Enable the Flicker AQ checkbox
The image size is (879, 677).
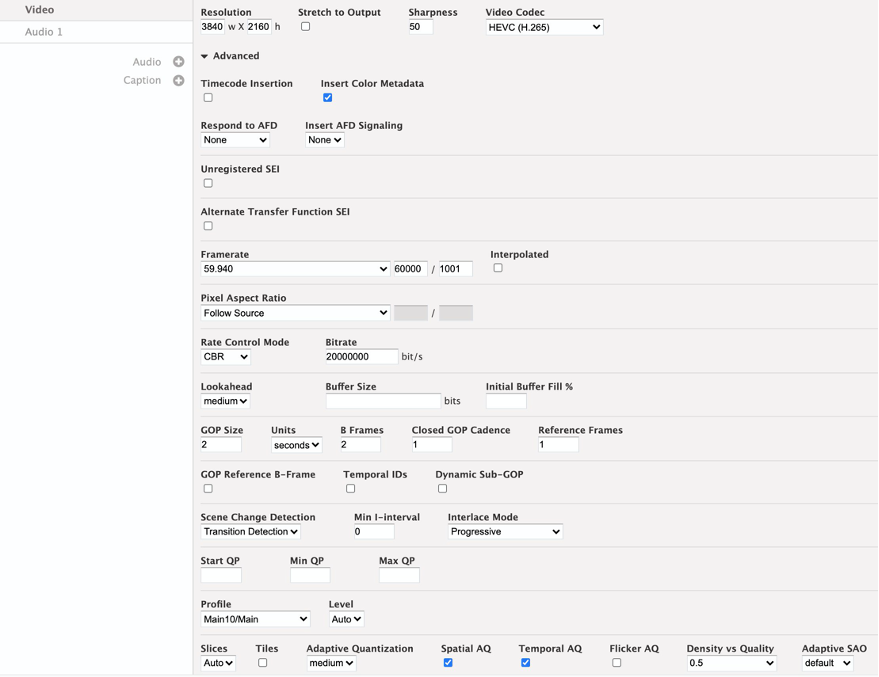click(617, 662)
